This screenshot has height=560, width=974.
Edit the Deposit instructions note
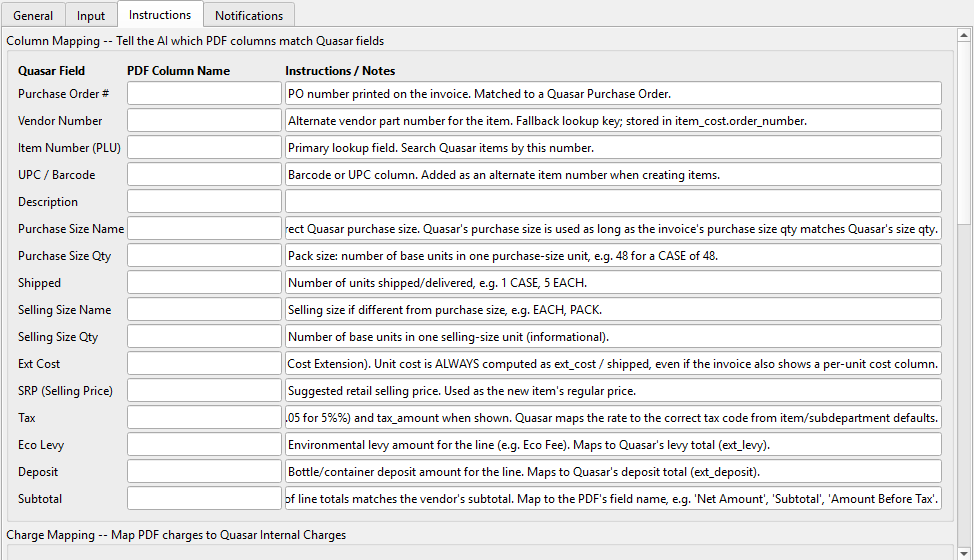coord(613,472)
